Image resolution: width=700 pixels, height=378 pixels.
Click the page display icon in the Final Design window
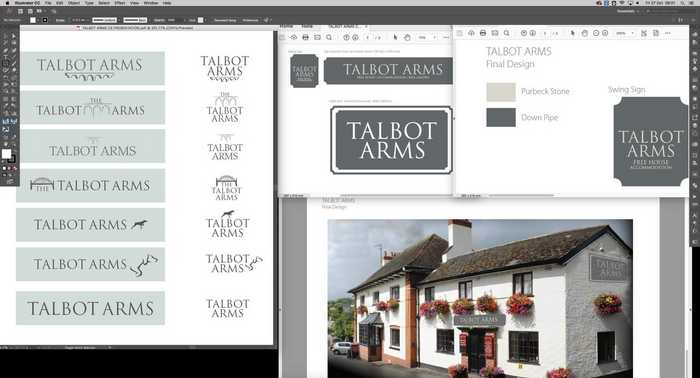(x=655, y=33)
